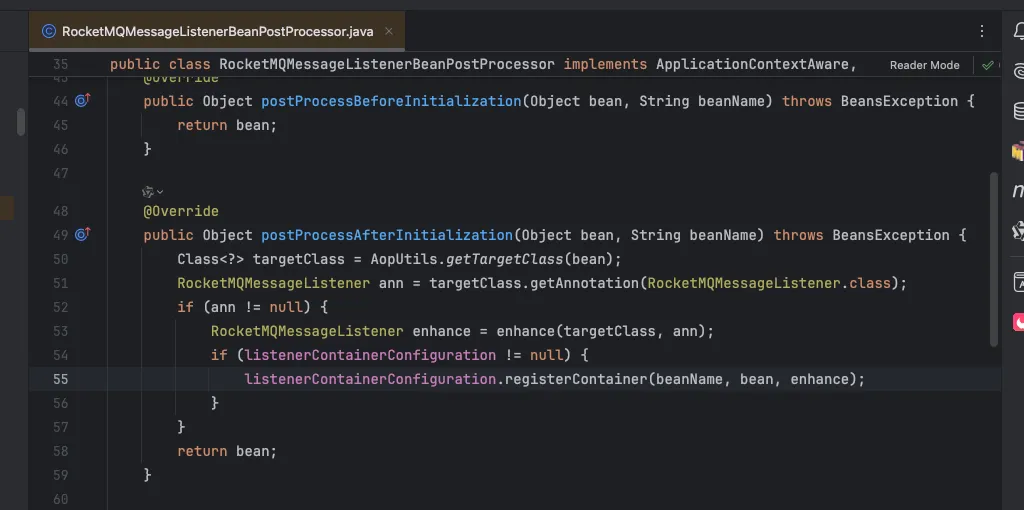The height and width of the screenshot is (510, 1024).
Task: Click the overriding method gutter icon on line 49
Action: 82,235
